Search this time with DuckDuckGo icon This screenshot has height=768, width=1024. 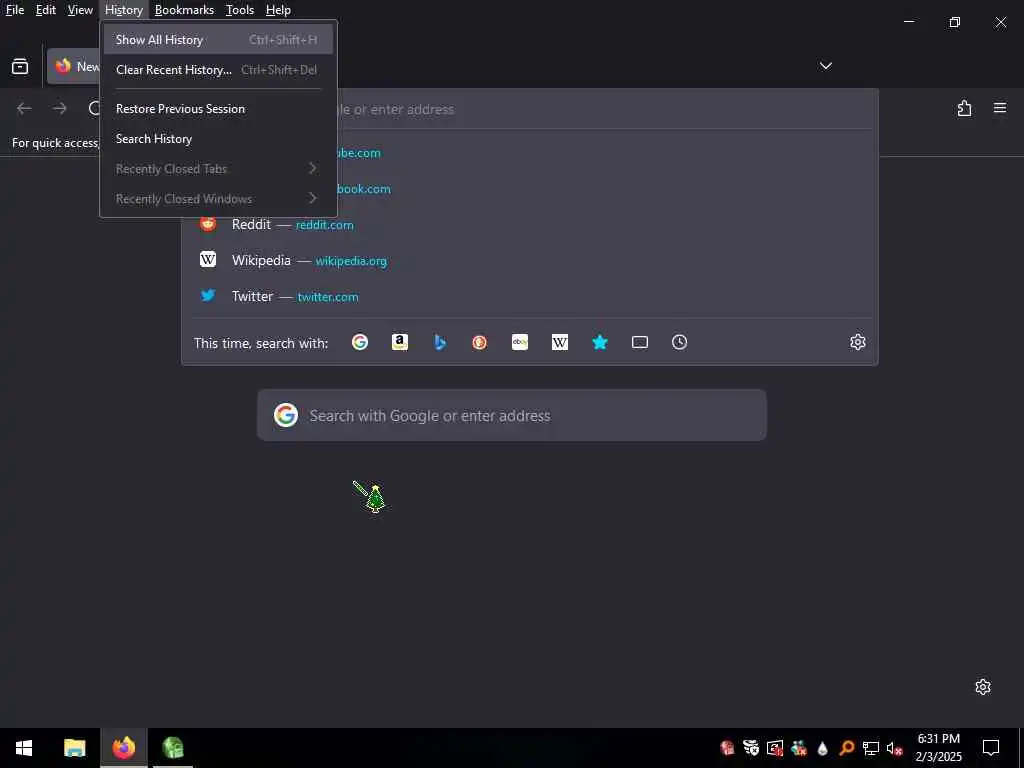tap(479, 342)
